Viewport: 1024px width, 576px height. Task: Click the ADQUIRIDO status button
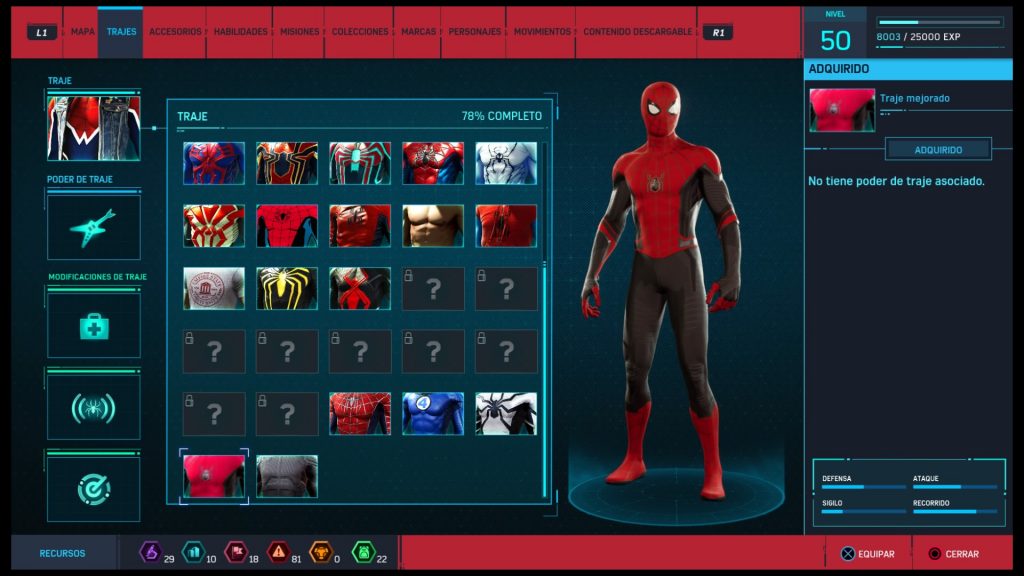[x=938, y=150]
